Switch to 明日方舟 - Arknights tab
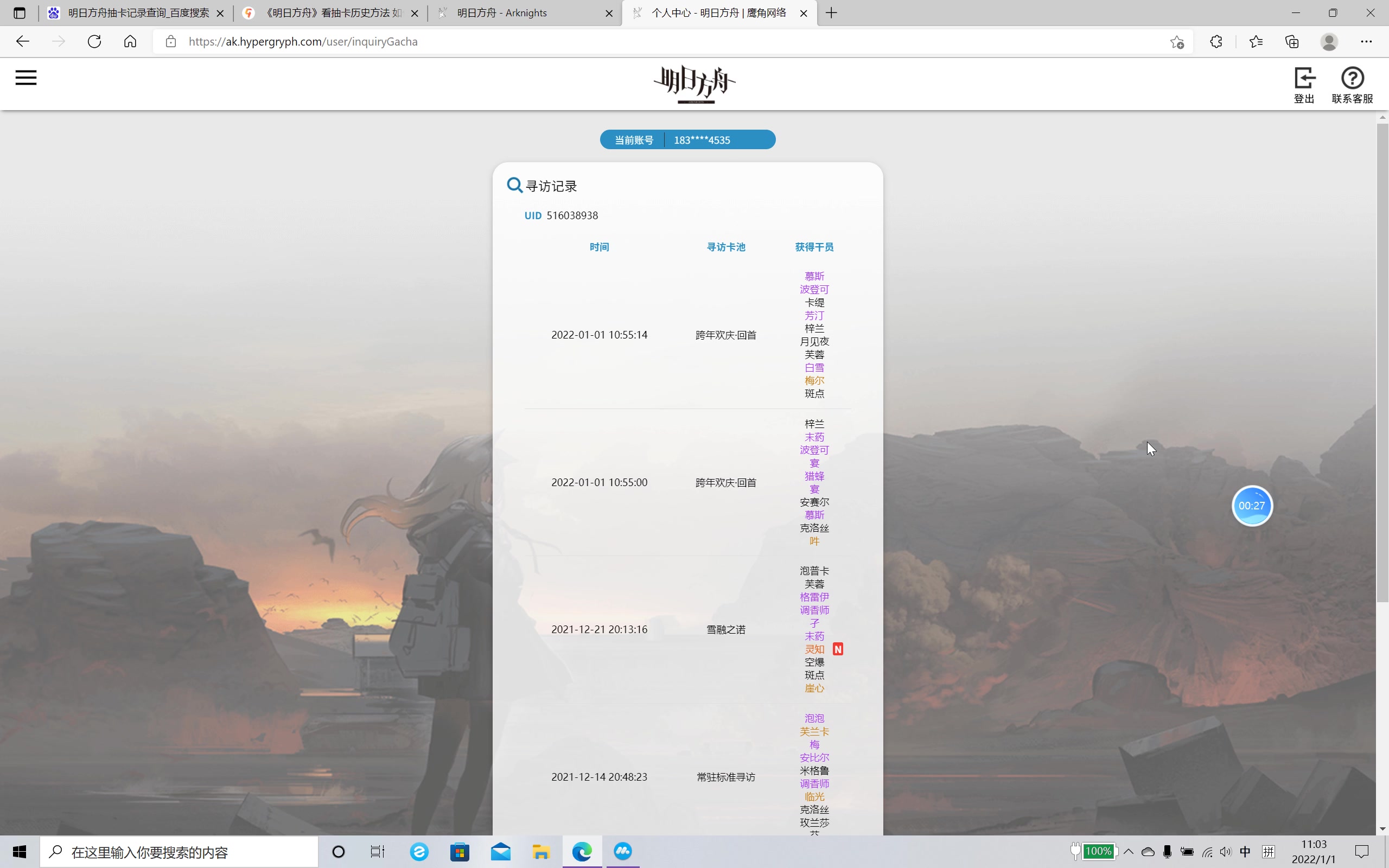1389x868 pixels. 525,12
